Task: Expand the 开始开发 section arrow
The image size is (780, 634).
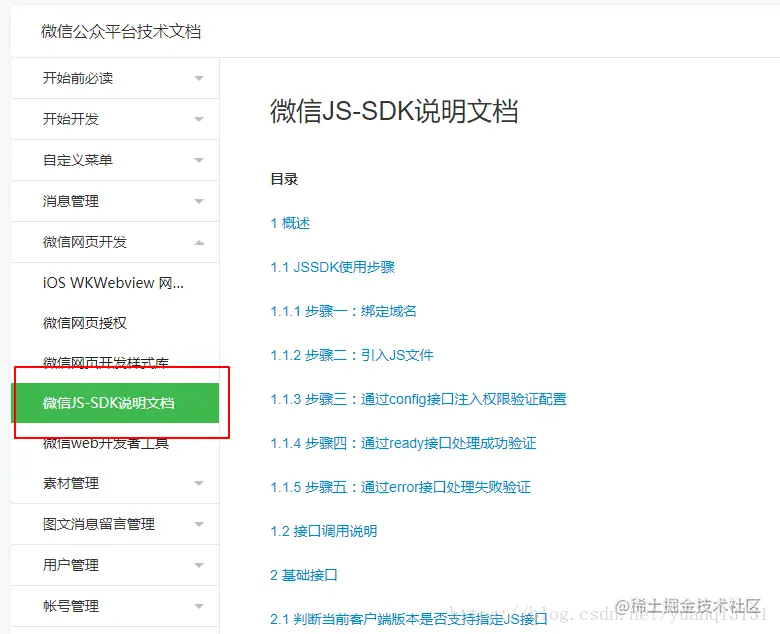Action: 199,119
